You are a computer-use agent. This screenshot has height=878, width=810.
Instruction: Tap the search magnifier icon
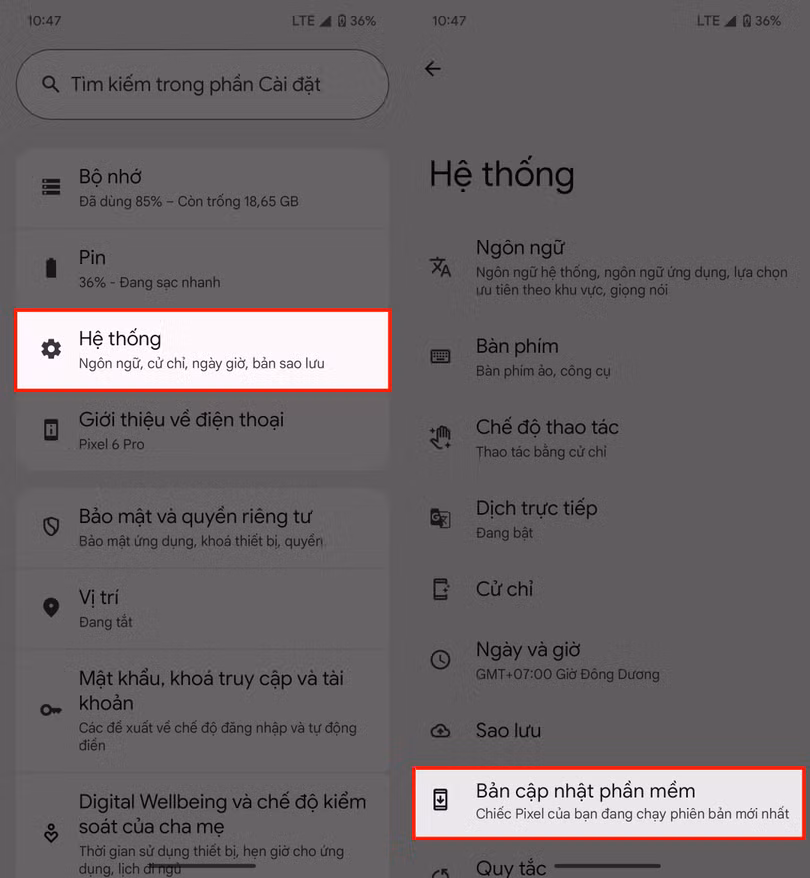point(50,85)
